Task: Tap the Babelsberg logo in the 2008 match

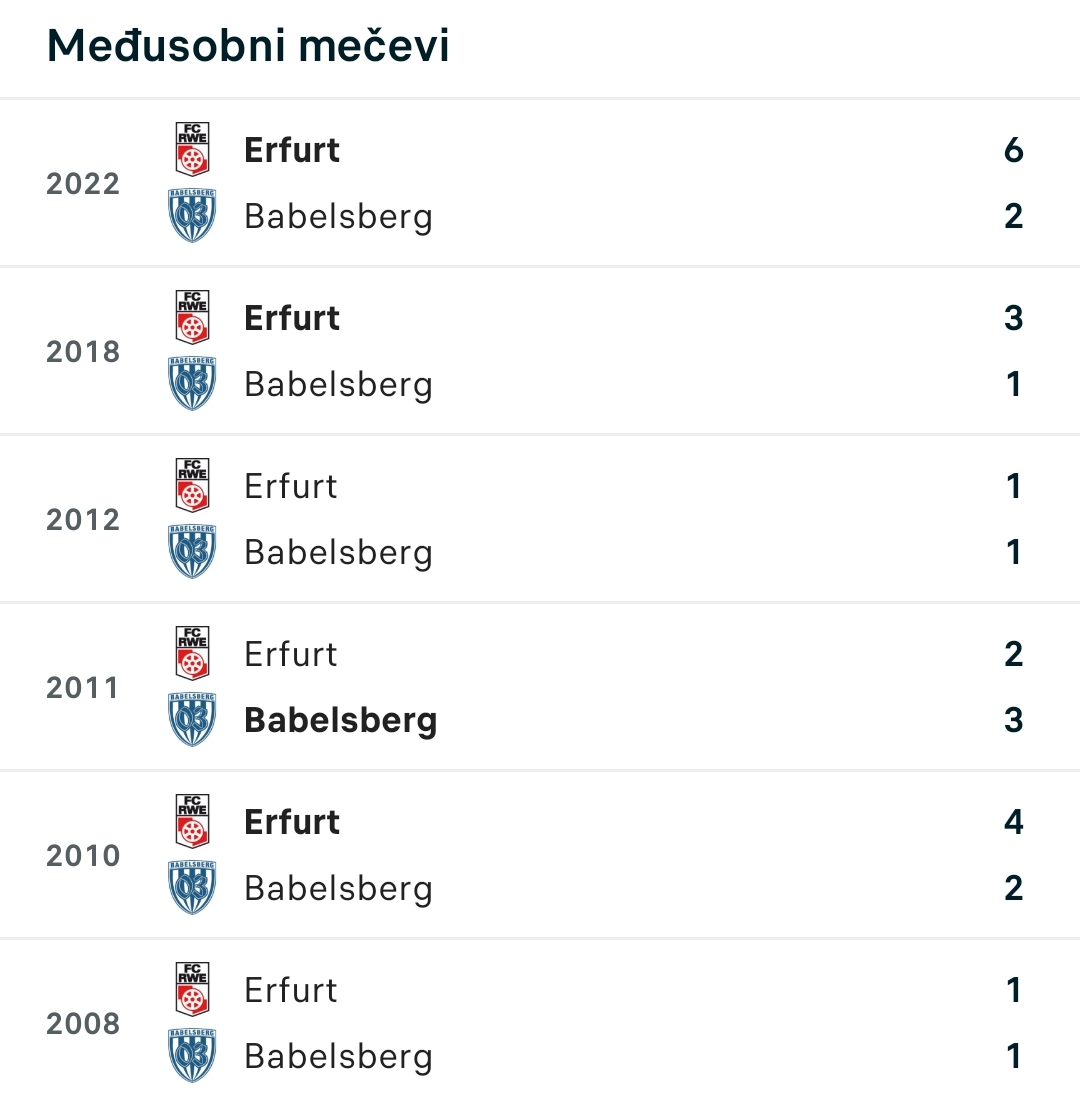Action: [x=192, y=1055]
